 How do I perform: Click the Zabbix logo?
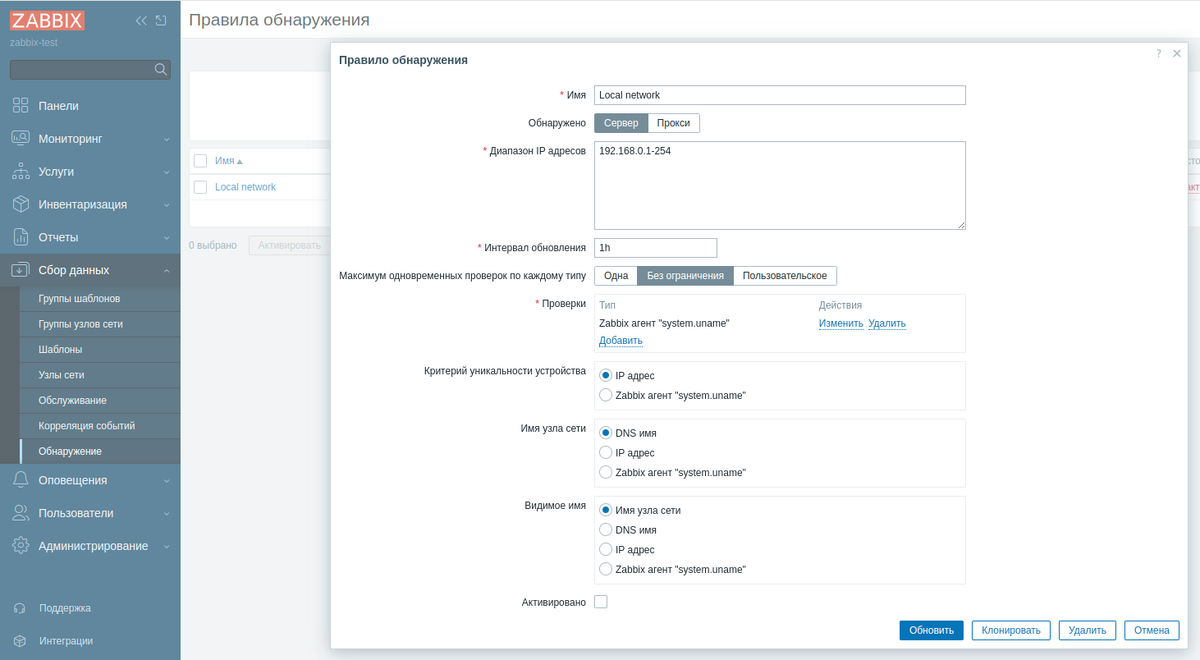[x=48, y=21]
